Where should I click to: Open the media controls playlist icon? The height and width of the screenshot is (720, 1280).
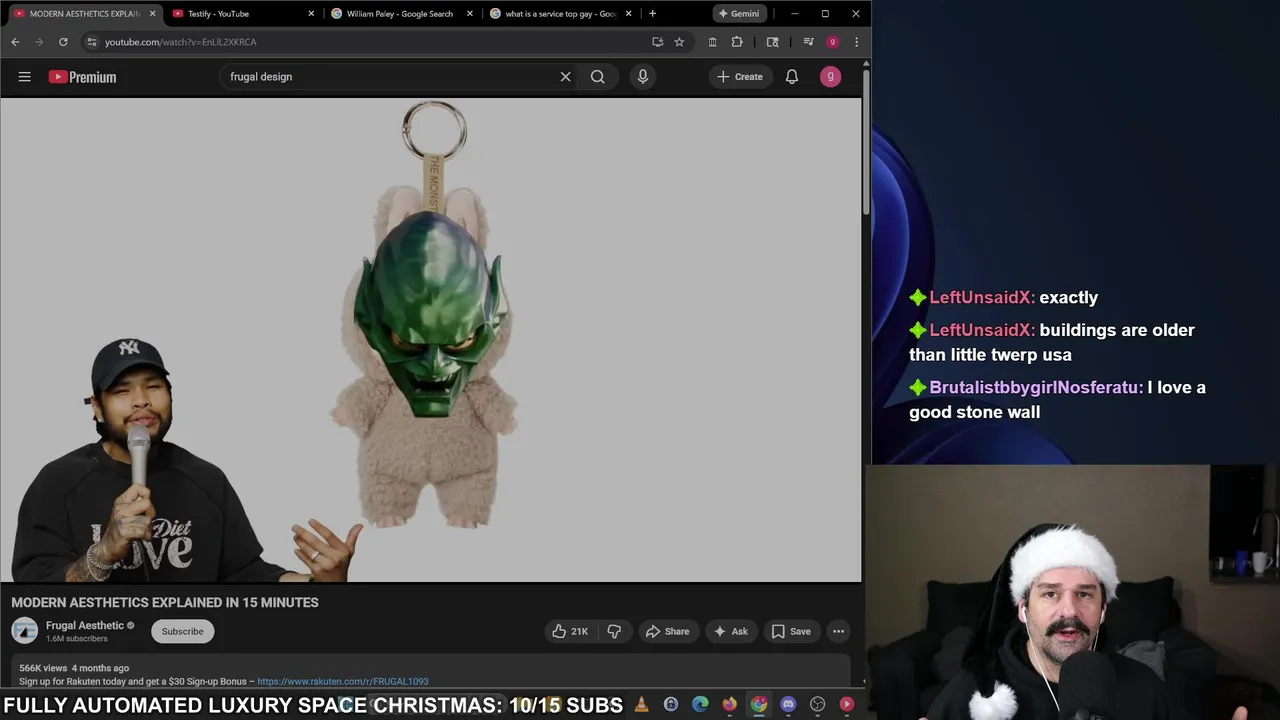tap(809, 42)
